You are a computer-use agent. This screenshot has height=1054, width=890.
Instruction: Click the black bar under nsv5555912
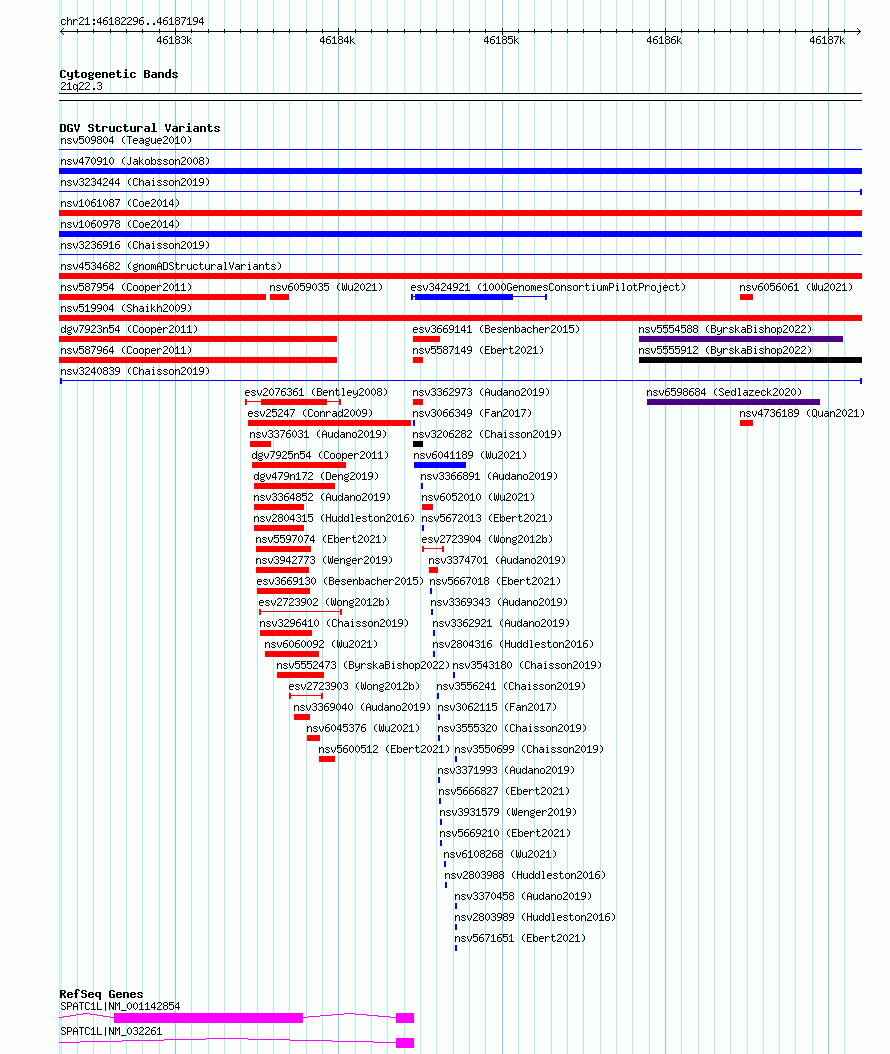pyautogui.click(x=750, y=360)
